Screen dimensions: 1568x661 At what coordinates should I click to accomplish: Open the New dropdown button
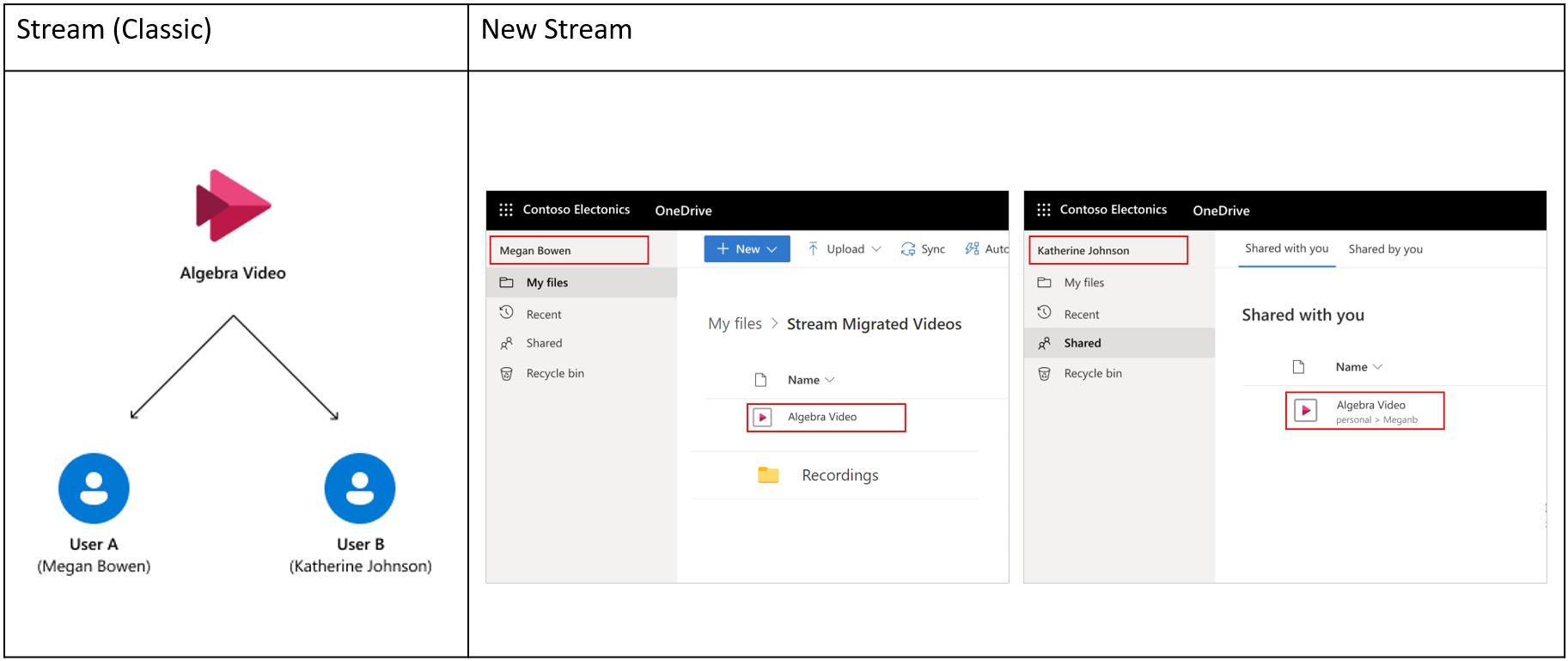click(747, 248)
